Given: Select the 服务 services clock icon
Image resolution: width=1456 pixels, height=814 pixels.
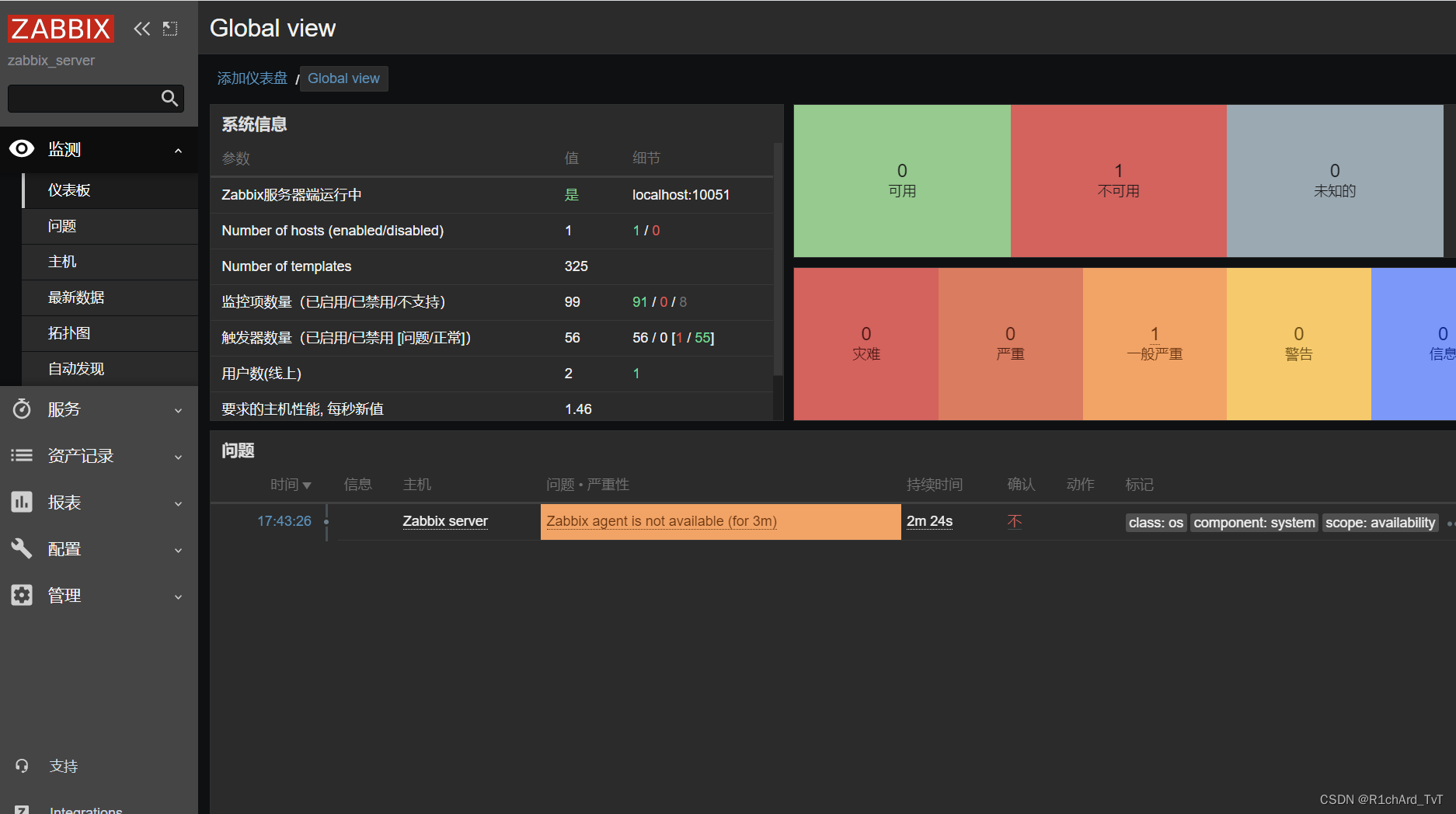Looking at the screenshot, I should pos(22,409).
